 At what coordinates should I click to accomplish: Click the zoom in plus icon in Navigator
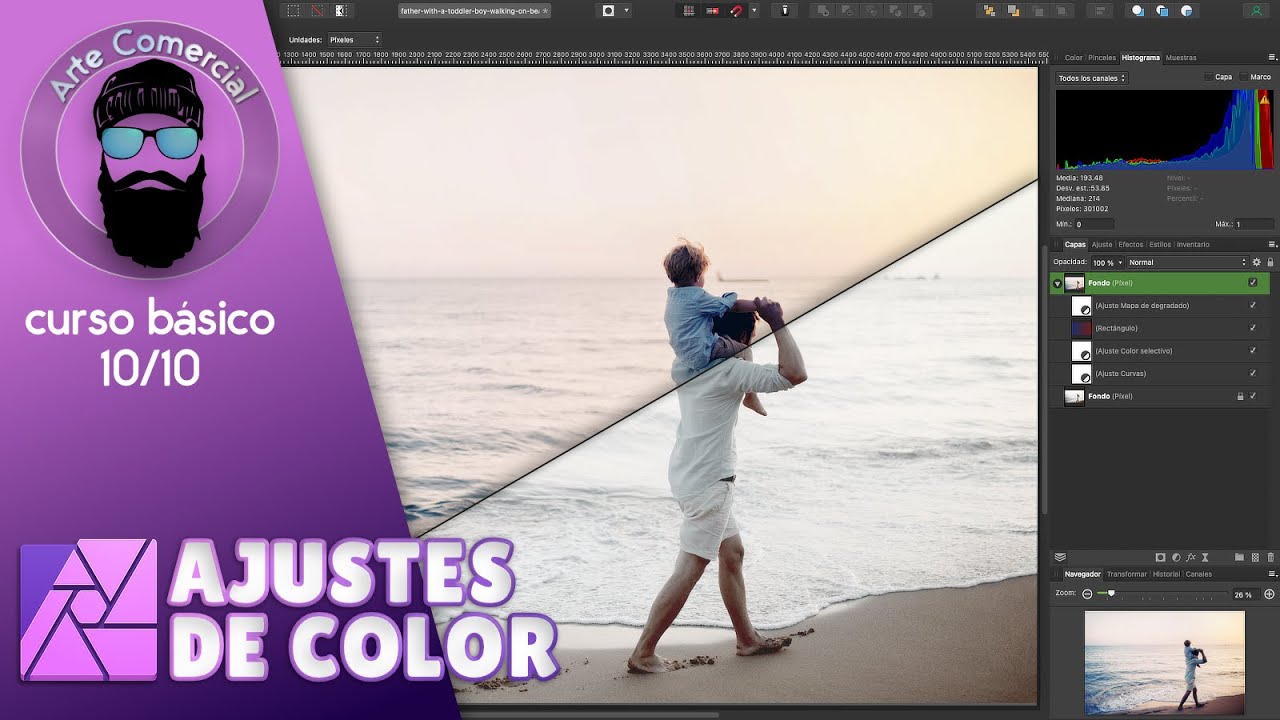click(1269, 594)
